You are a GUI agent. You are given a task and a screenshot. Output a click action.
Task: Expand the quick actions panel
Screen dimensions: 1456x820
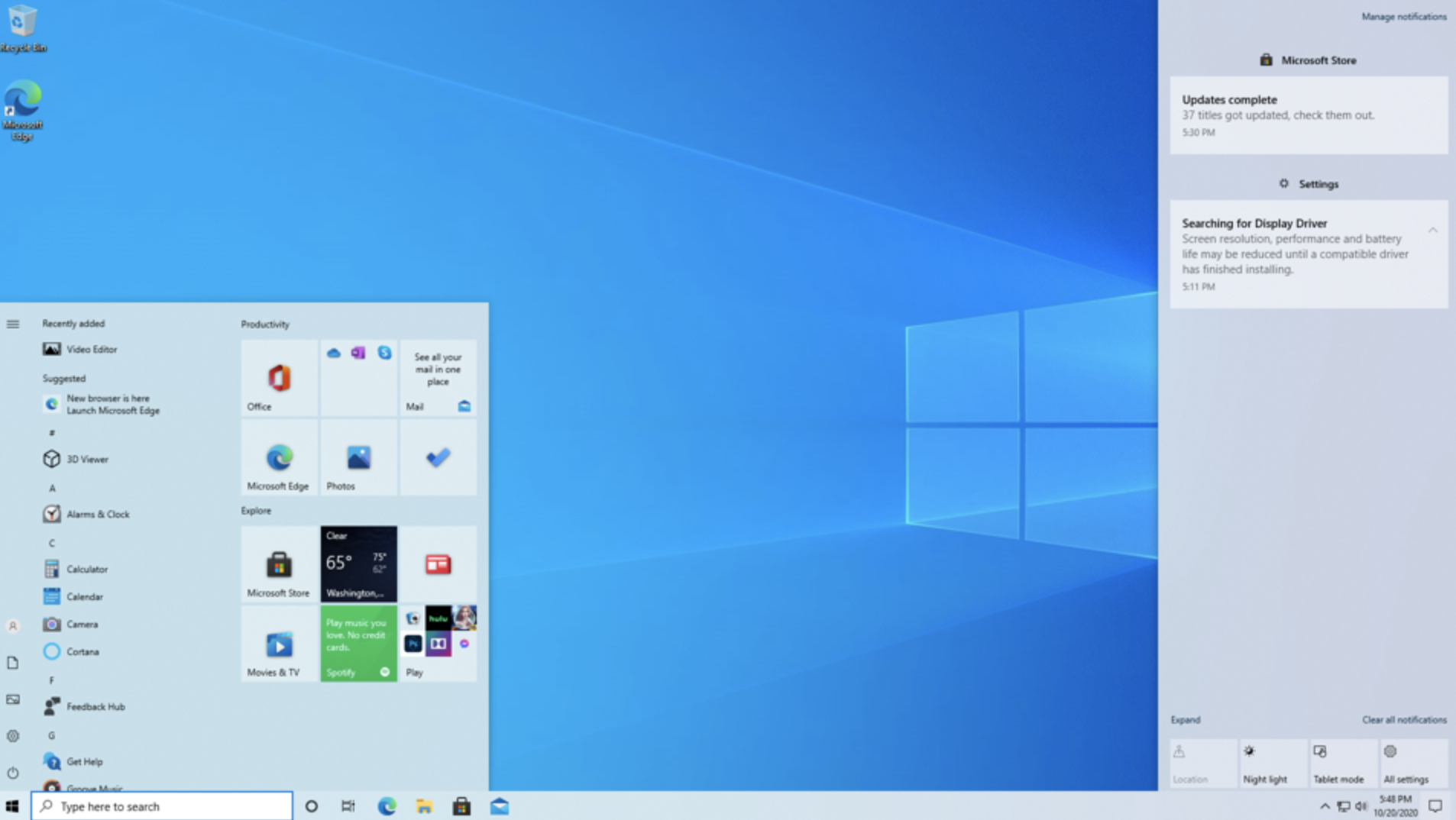coord(1186,720)
